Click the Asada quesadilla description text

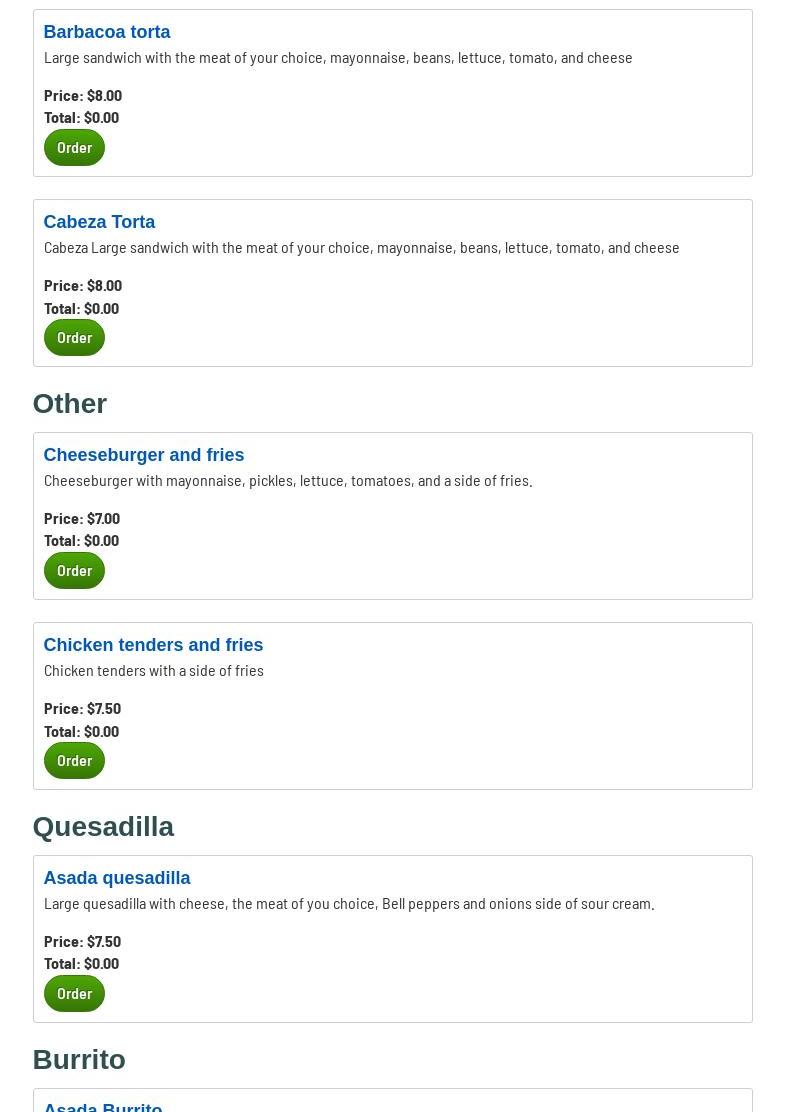pos(349,904)
